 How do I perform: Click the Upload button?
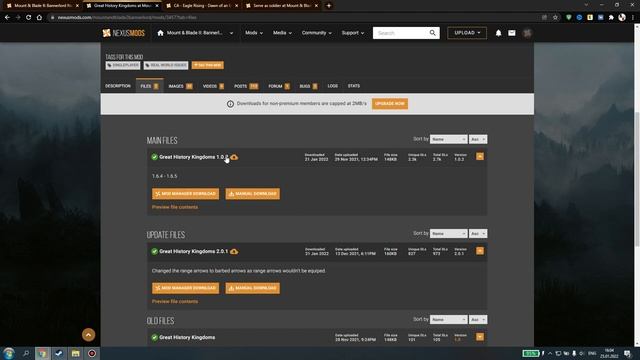[x=467, y=33]
